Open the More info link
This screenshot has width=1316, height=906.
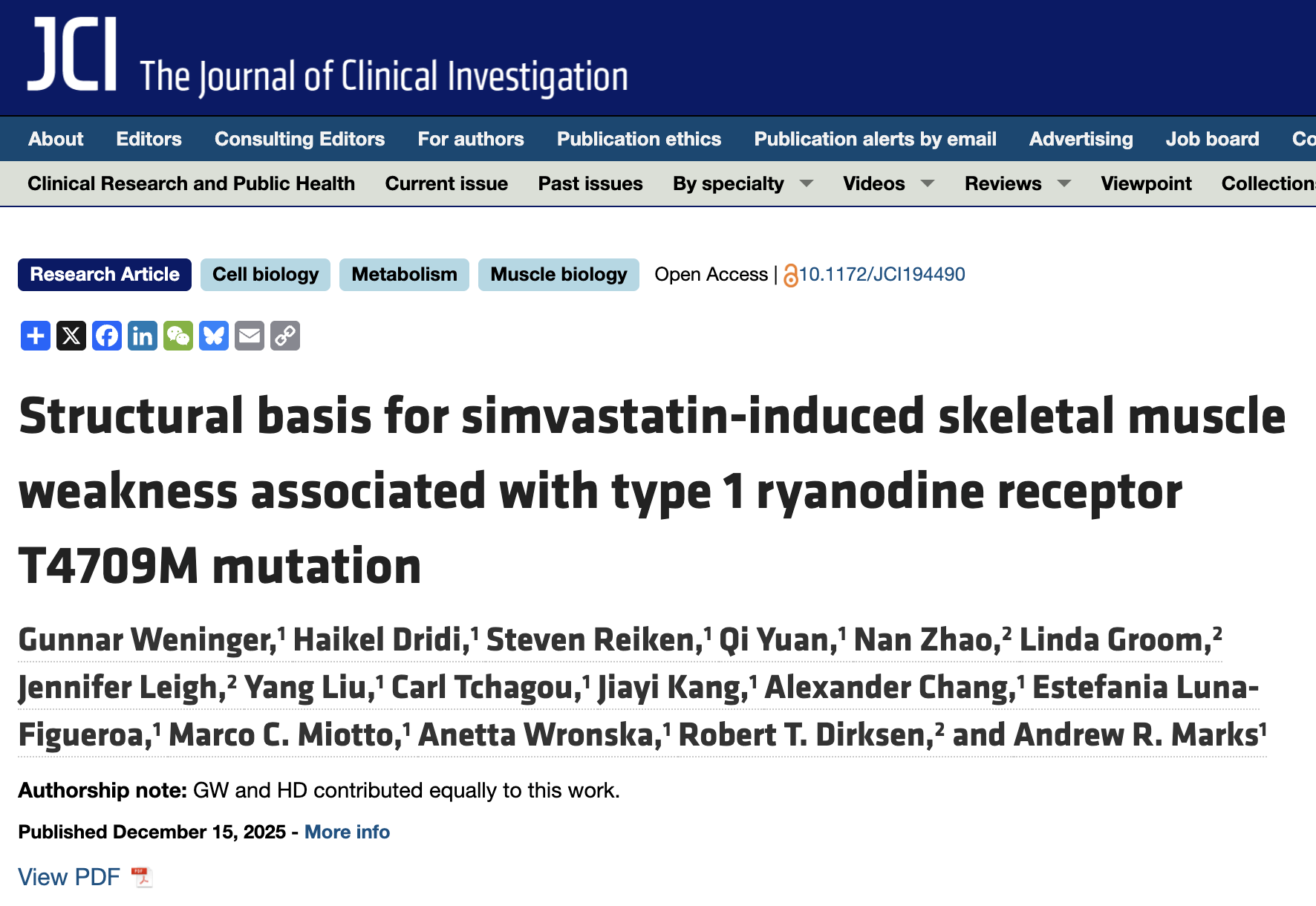[x=346, y=832]
